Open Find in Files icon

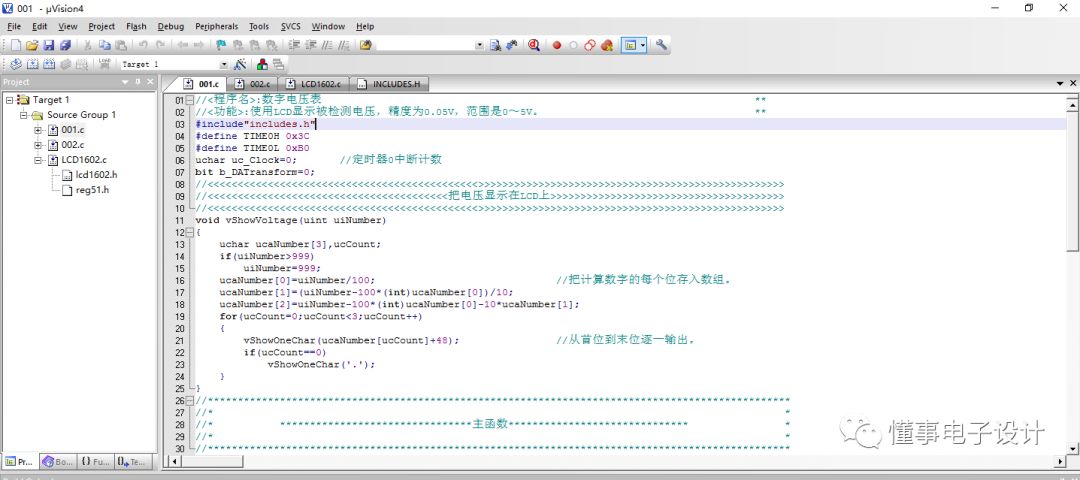[365, 45]
